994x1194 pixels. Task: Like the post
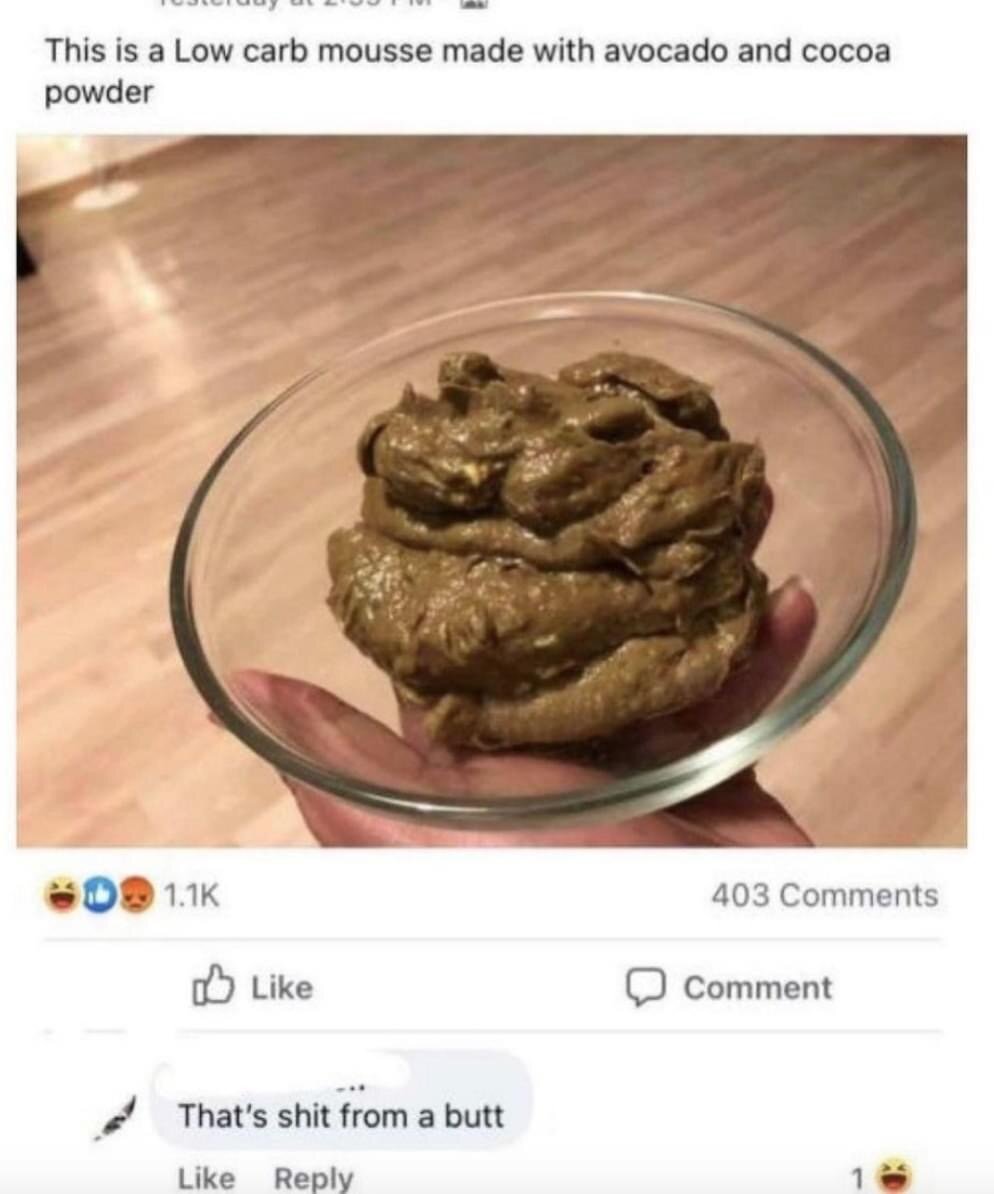[253, 987]
